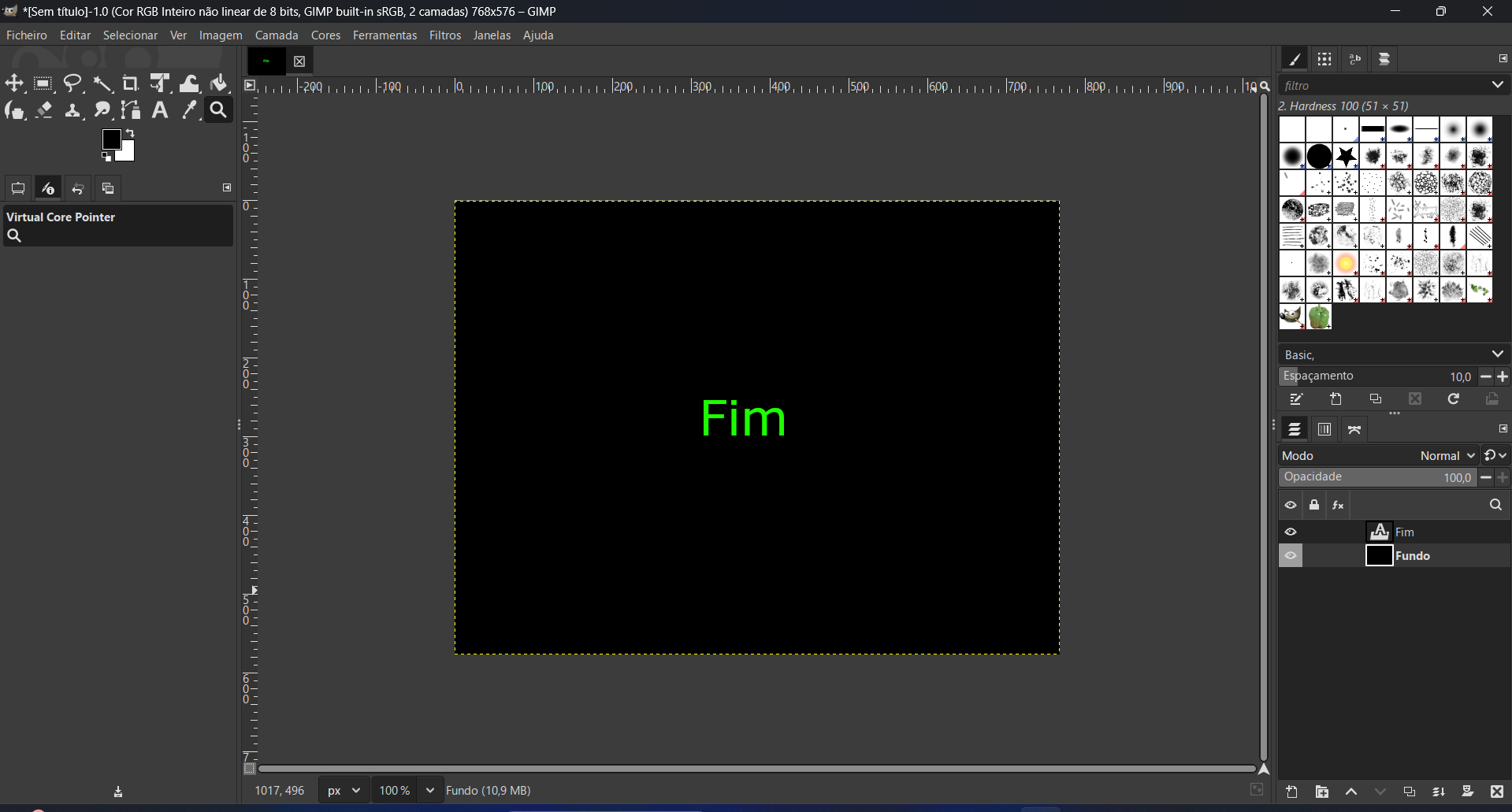Pick the Crop tool

pyautogui.click(x=131, y=83)
